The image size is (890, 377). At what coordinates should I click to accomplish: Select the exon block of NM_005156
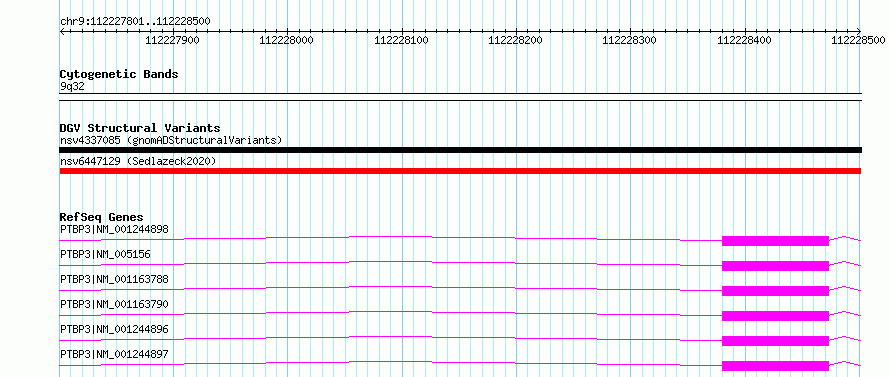tap(775, 266)
